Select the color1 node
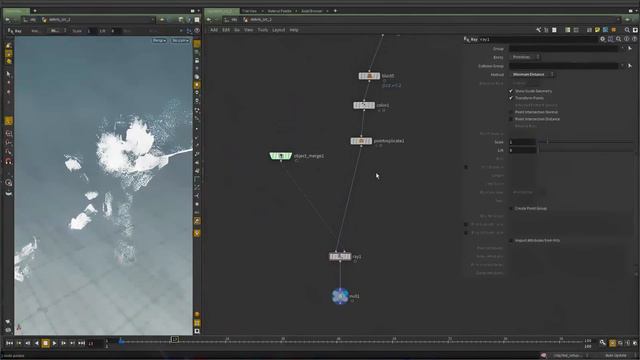The height and width of the screenshot is (360, 640). (364, 105)
